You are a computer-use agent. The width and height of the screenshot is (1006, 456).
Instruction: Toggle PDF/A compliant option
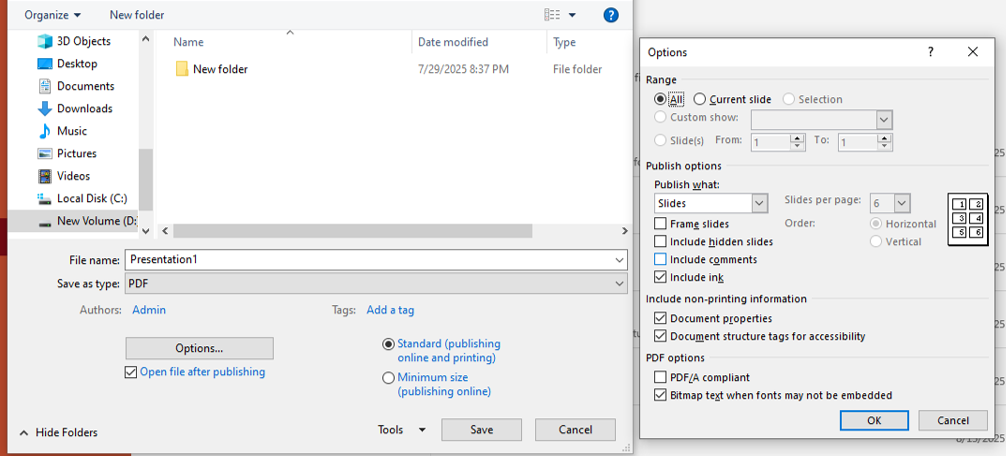coord(660,377)
